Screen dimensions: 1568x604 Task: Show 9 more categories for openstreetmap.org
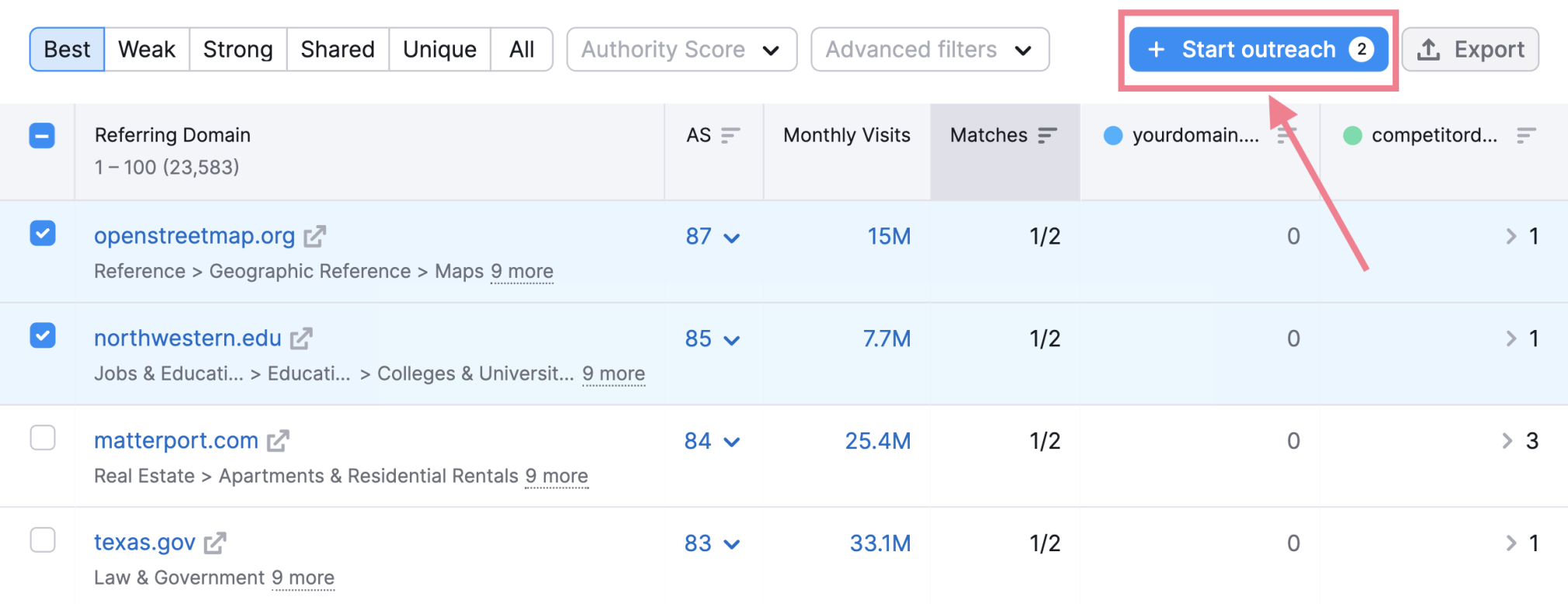[522, 272]
